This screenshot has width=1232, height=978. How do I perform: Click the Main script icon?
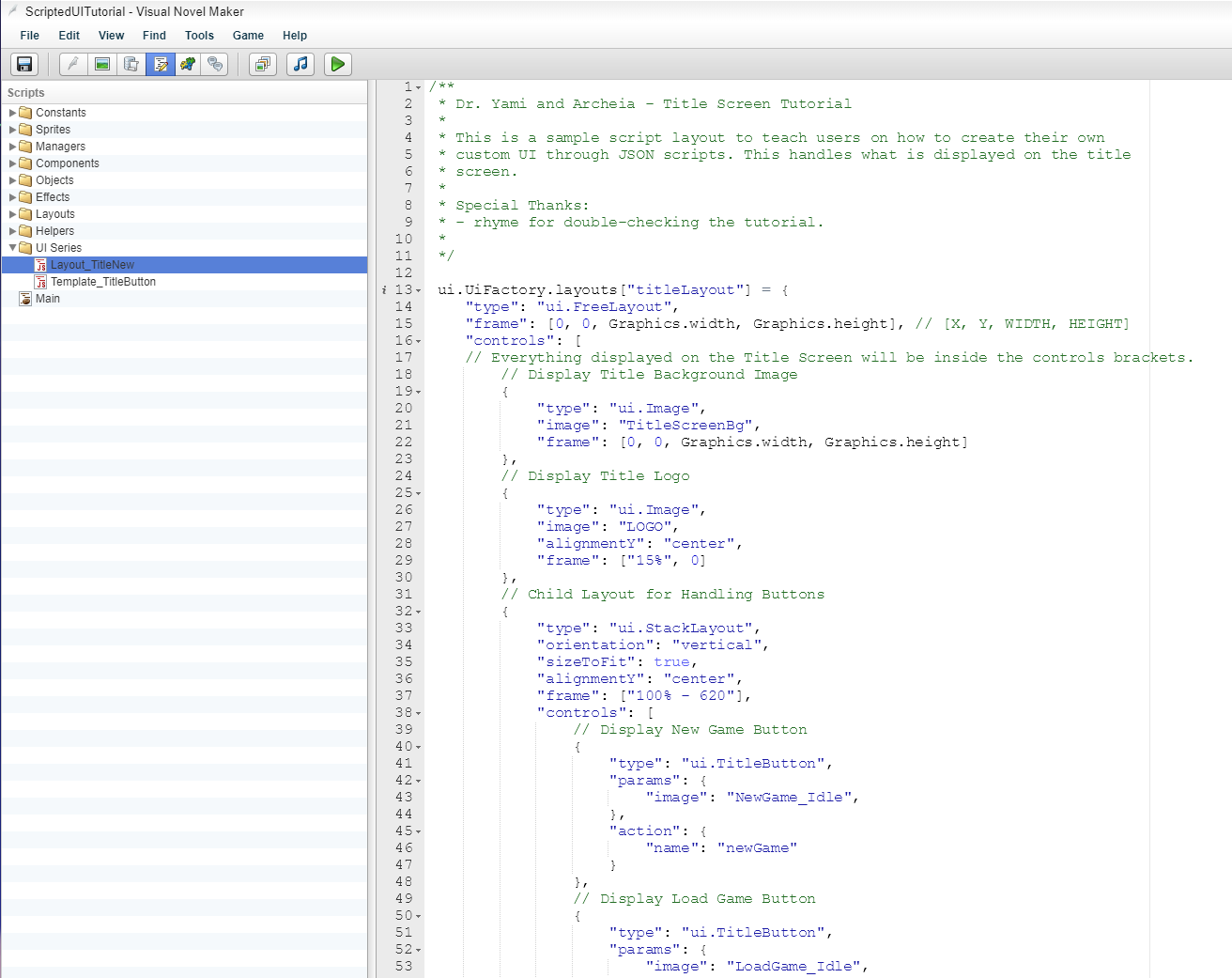25,299
